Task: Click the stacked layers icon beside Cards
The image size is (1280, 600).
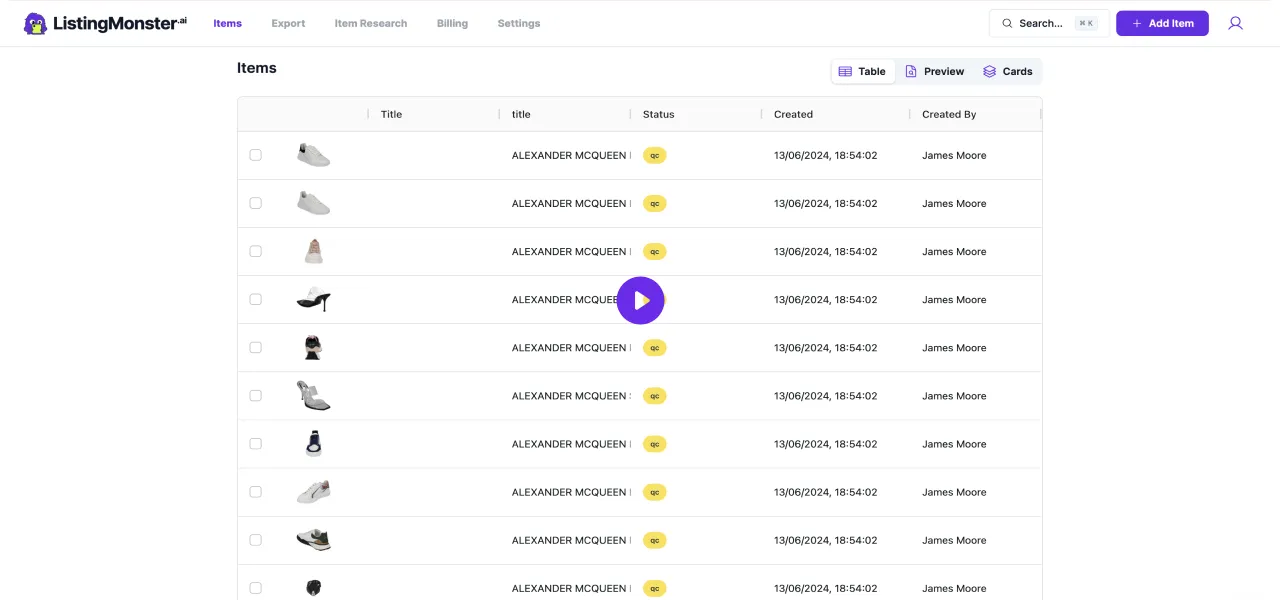Action: (989, 71)
